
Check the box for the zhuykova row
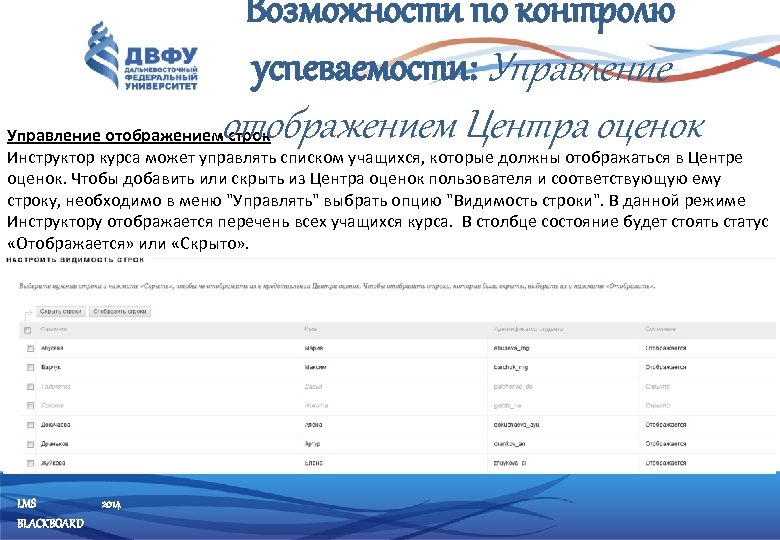point(30,463)
